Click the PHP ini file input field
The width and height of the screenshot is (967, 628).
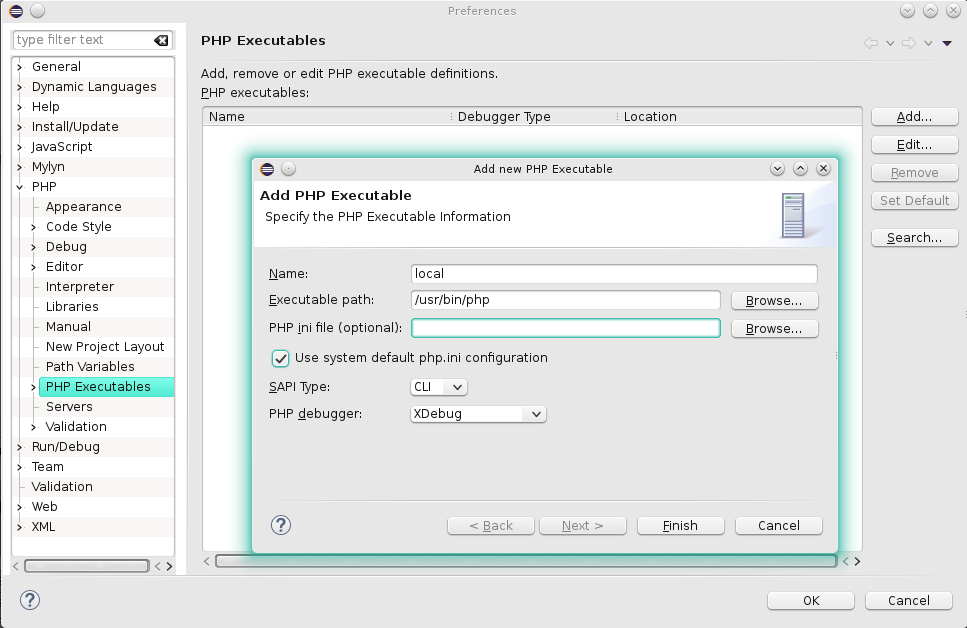tap(565, 328)
